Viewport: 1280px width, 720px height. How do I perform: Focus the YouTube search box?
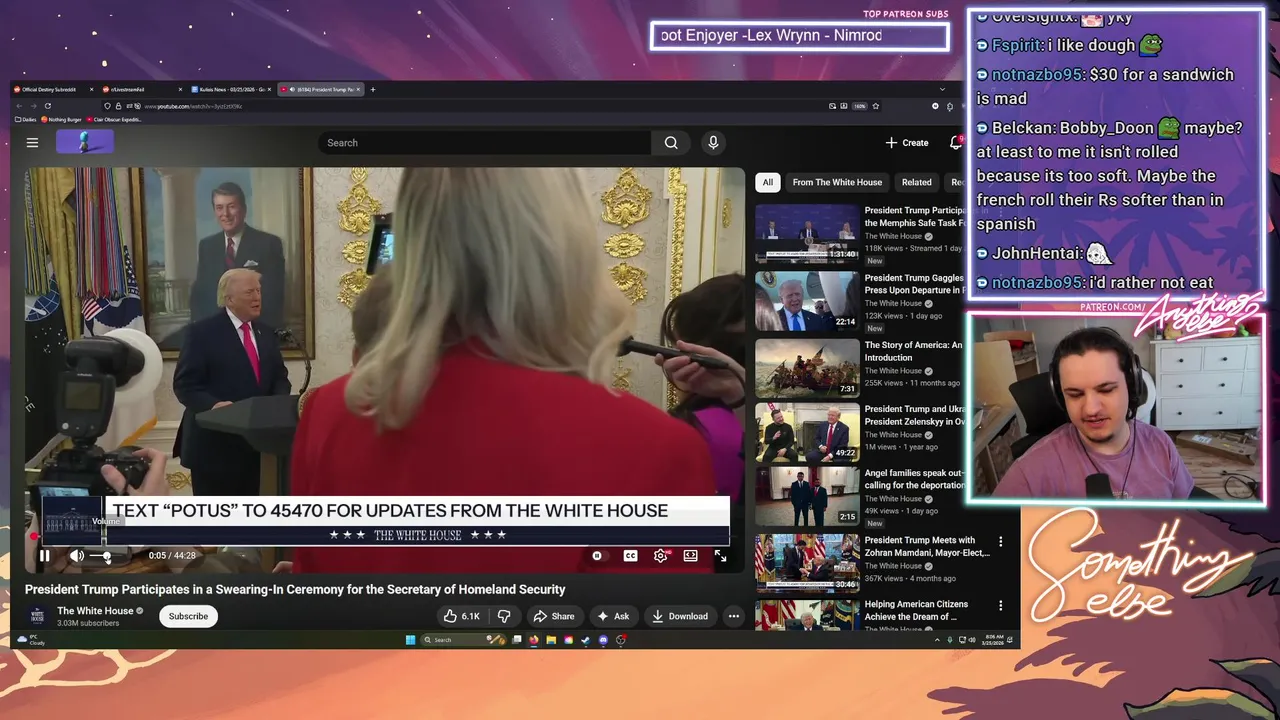click(x=486, y=143)
